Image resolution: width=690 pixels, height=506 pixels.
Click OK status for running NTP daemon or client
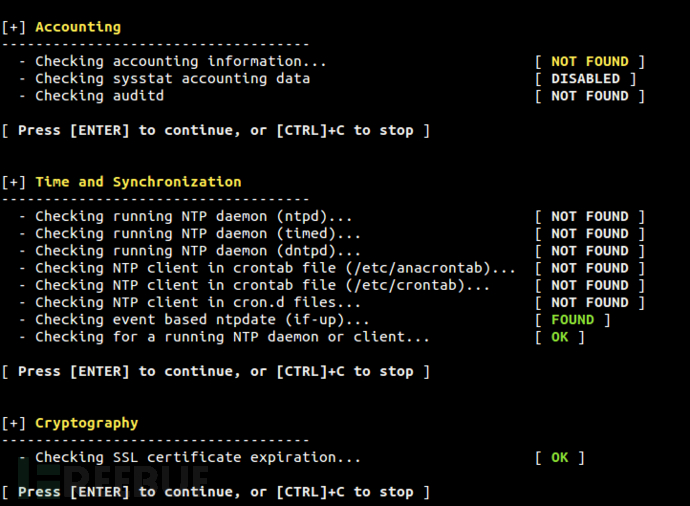coord(559,337)
